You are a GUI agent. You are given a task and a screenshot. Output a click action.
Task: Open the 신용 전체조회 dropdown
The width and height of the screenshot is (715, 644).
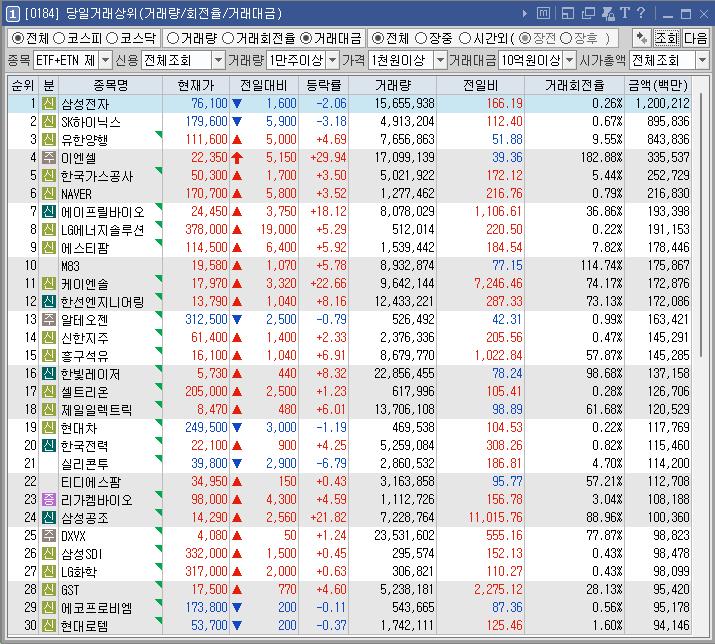(x=218, y=60)
